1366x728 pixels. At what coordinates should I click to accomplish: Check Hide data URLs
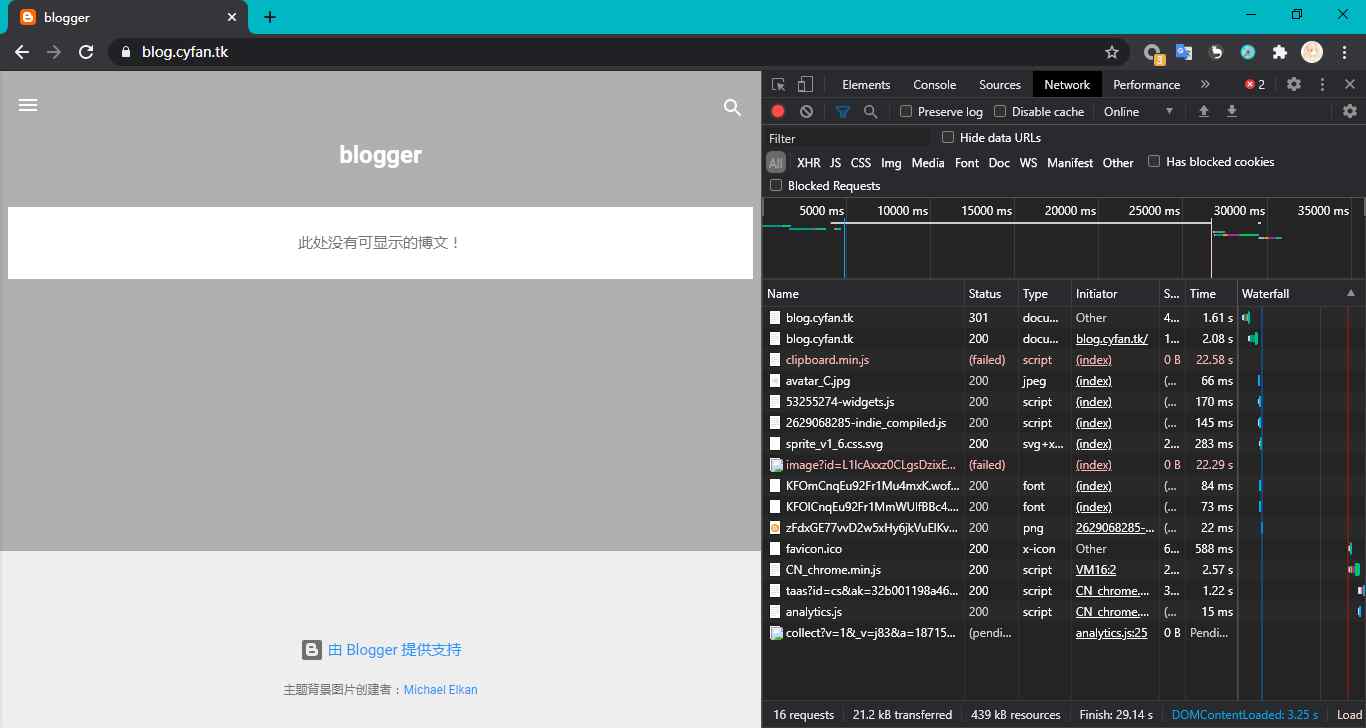pos(948,137)
